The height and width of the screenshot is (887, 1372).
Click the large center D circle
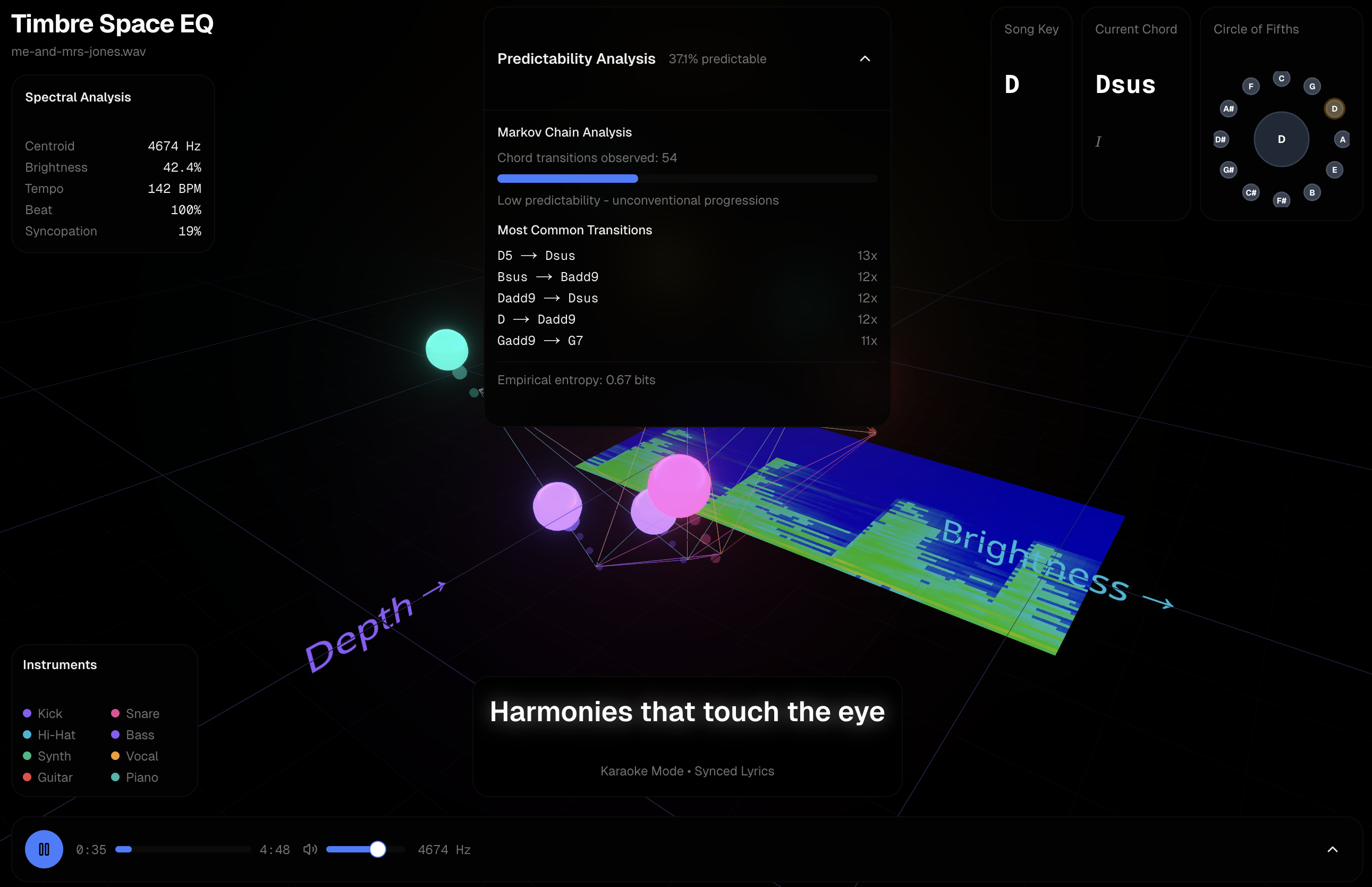click(x=1281, y=139)
